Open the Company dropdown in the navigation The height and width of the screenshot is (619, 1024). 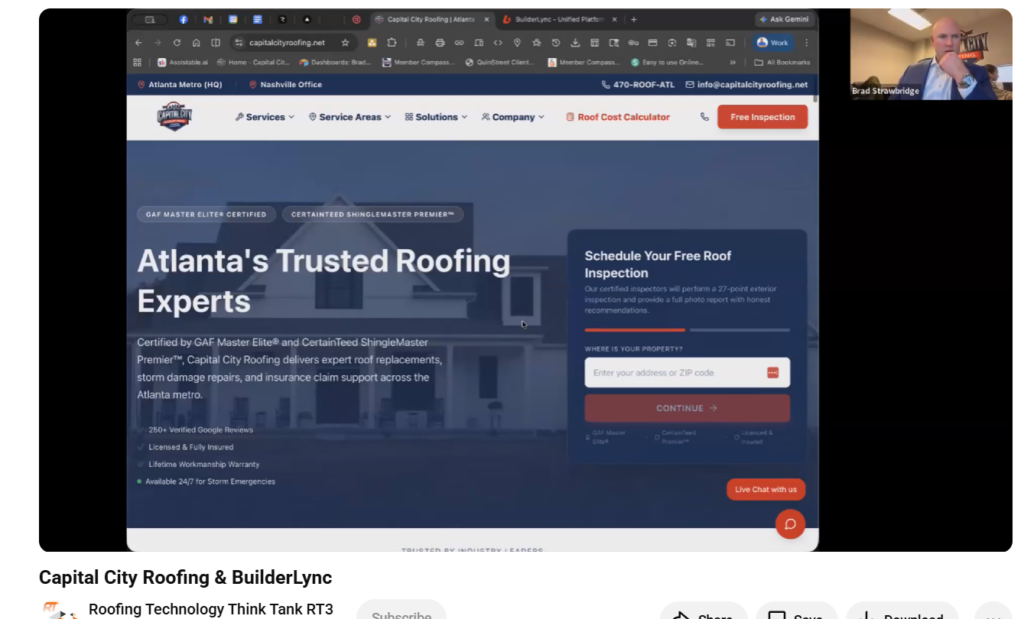pos(513,117)
